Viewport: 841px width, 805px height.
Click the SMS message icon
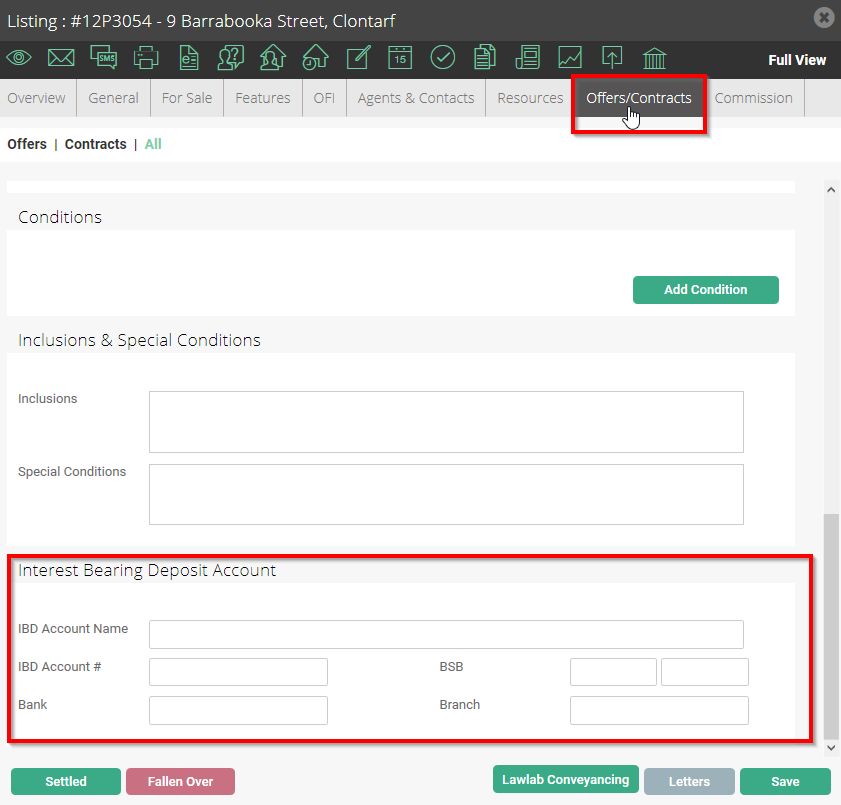pyautogui.click(x=104, y=57)
